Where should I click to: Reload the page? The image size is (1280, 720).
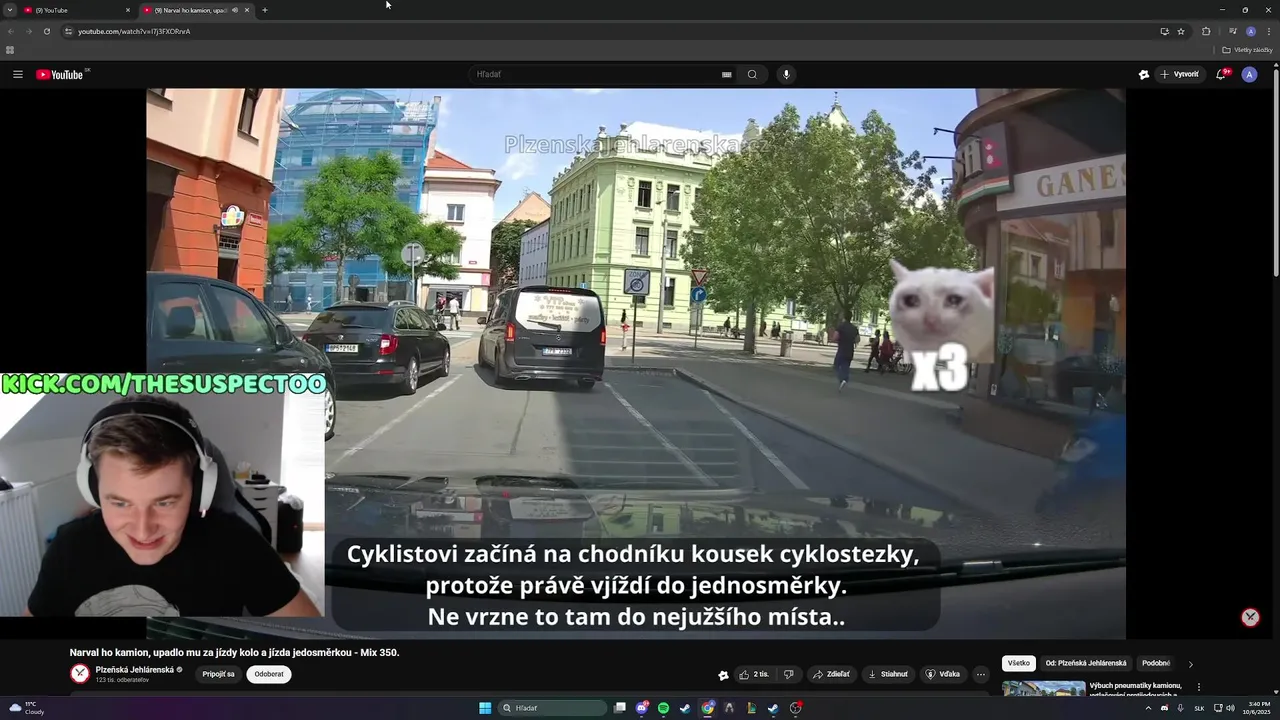46,31
